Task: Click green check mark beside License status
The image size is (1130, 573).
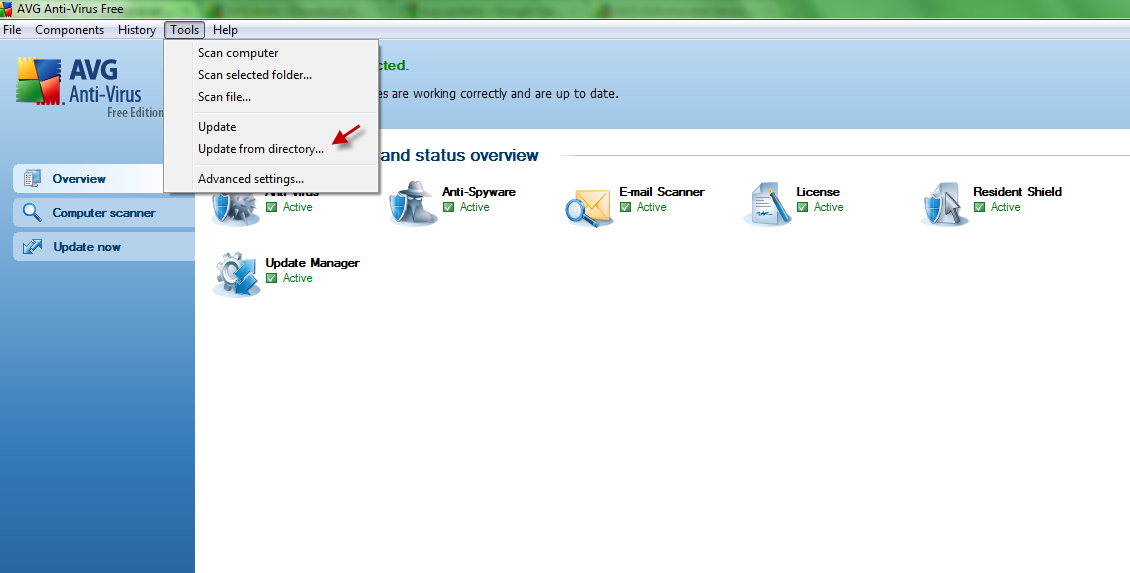Action: point(802,207)
